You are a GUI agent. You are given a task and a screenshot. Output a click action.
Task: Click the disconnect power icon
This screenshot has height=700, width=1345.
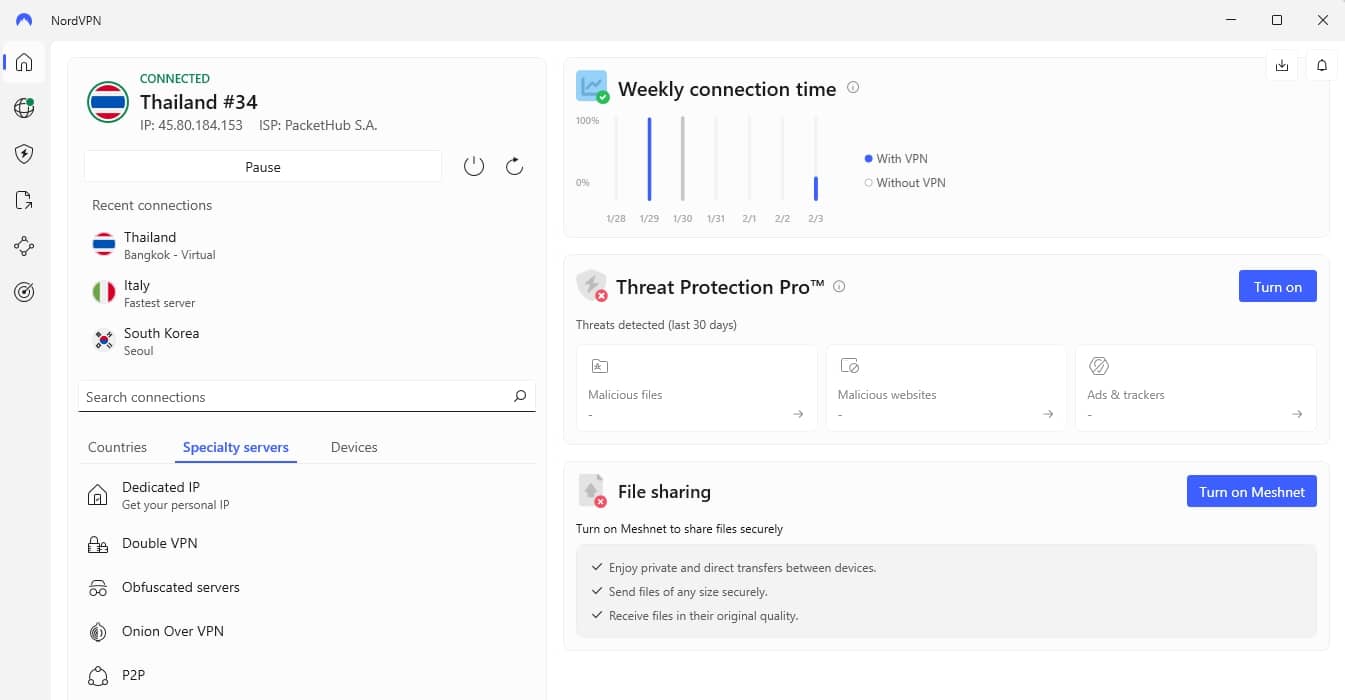[474, 167]
